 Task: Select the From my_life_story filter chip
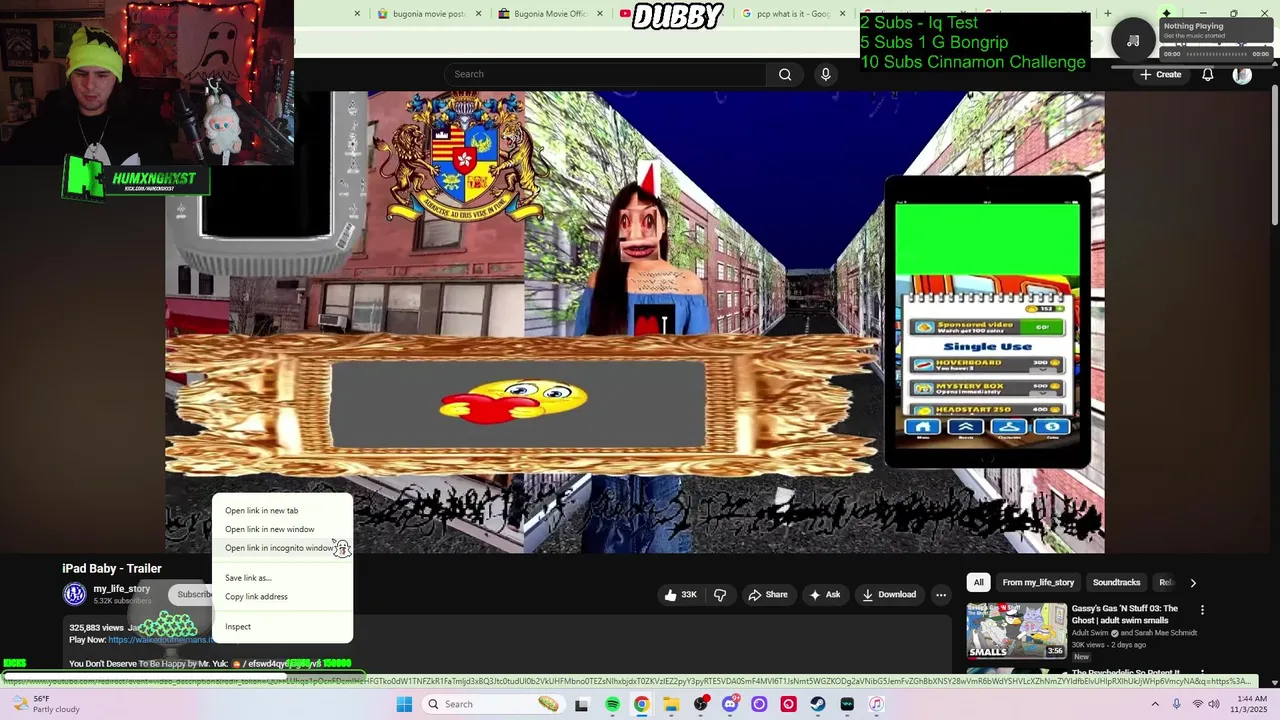[1038, 583]
